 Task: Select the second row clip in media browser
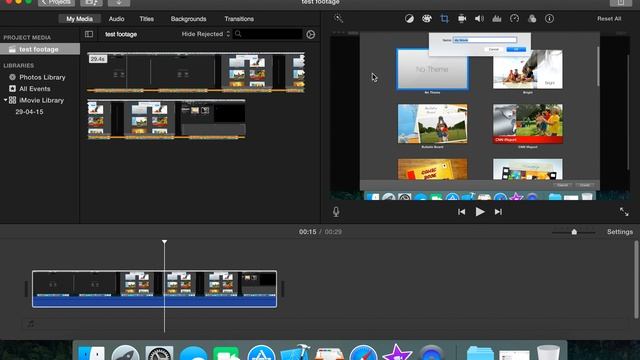tap(166, 119)
